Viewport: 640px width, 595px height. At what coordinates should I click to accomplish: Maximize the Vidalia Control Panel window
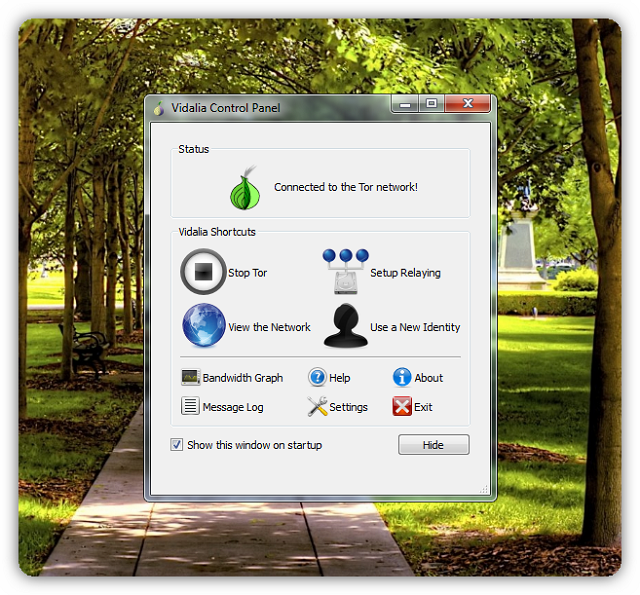coord(431,104)
